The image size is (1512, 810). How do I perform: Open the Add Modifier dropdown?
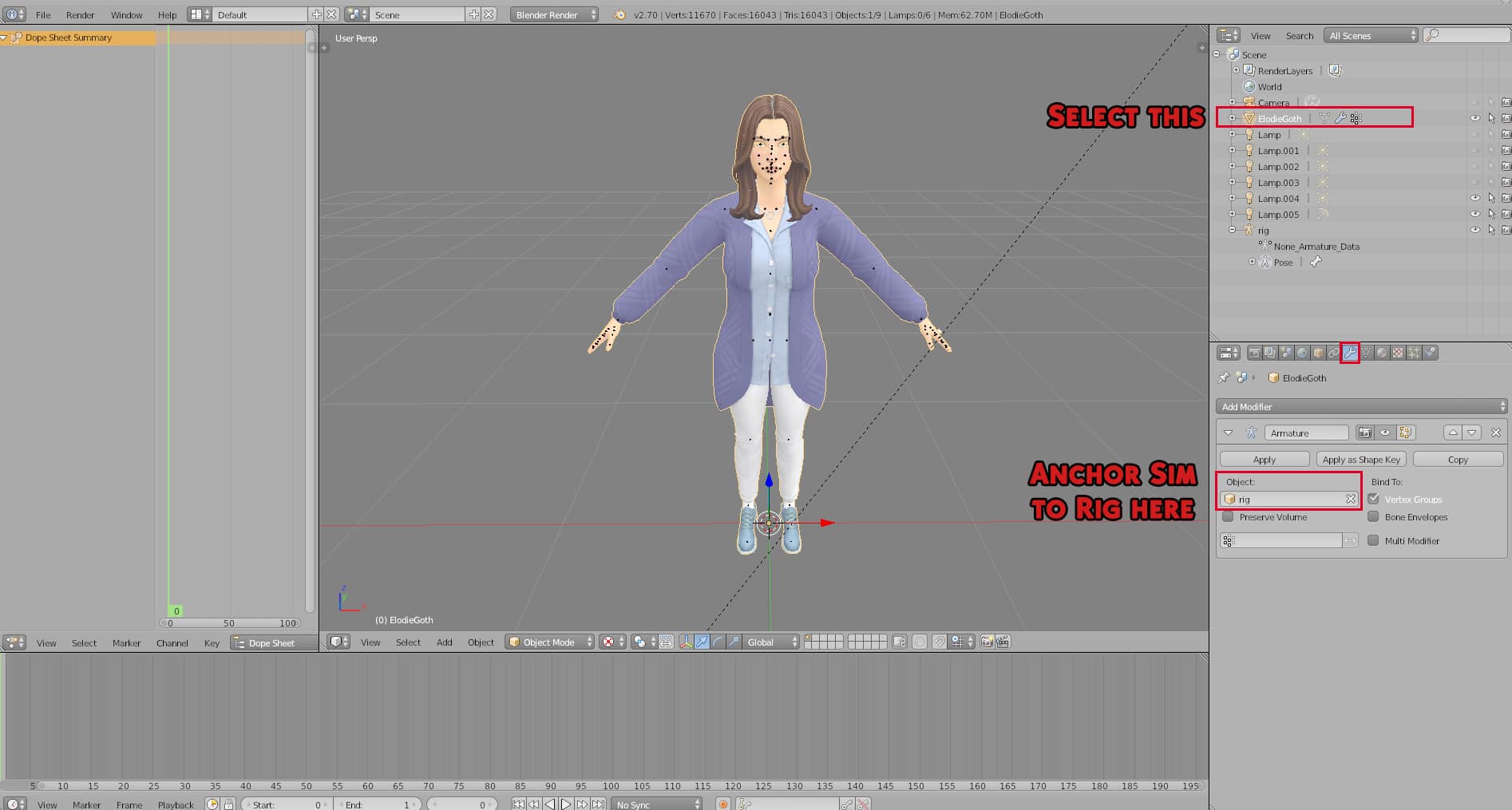click(x=1361, y=406)
